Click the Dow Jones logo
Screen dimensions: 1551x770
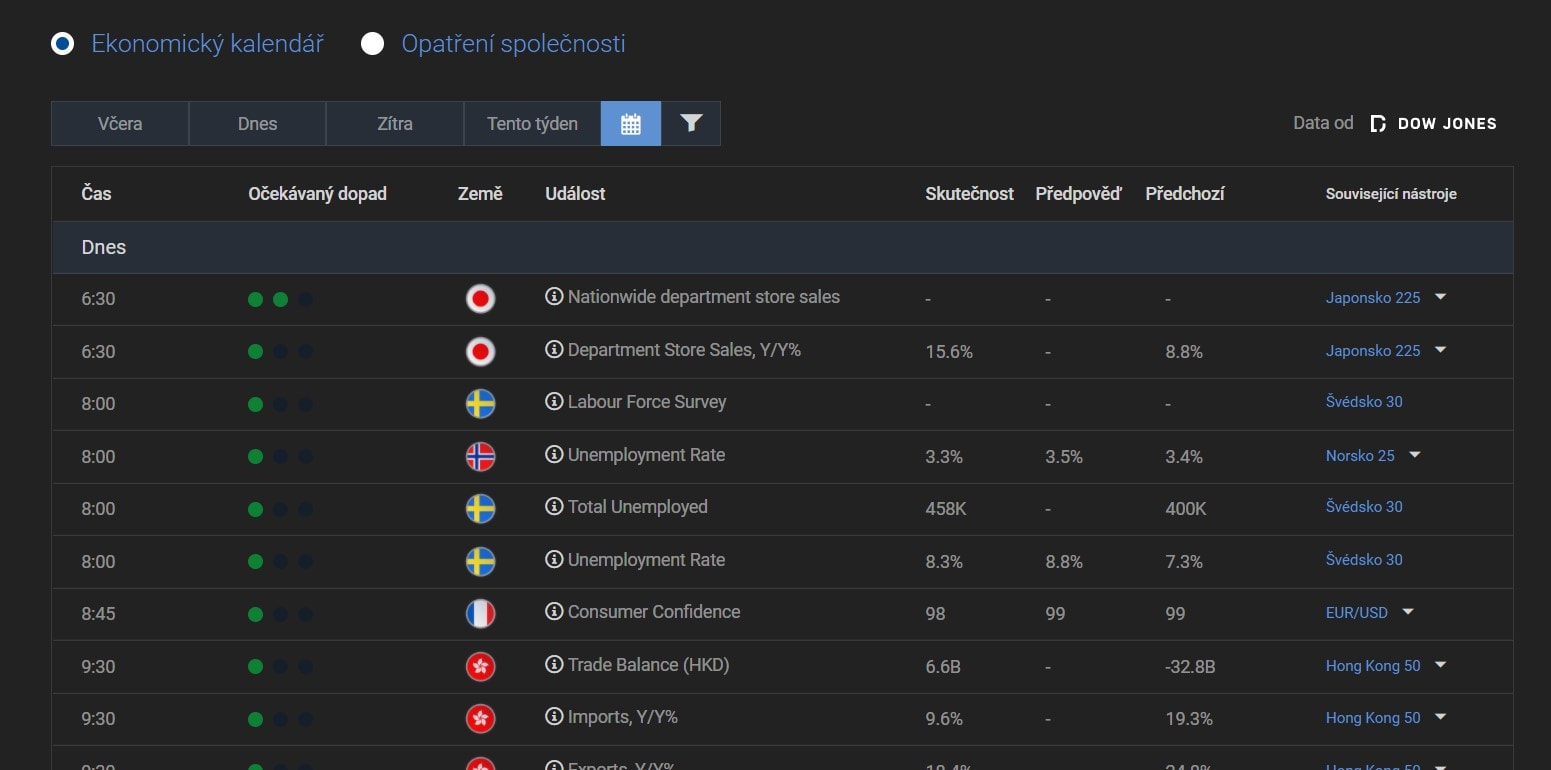point(1433,124)
